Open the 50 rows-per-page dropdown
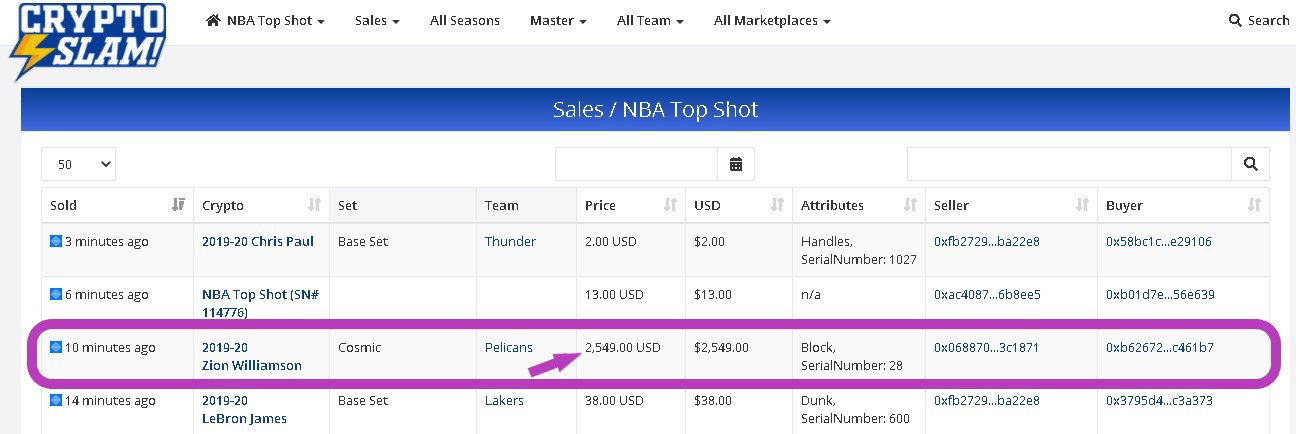The height and width of the screenshot is (434, 1296). pos(79,164)
